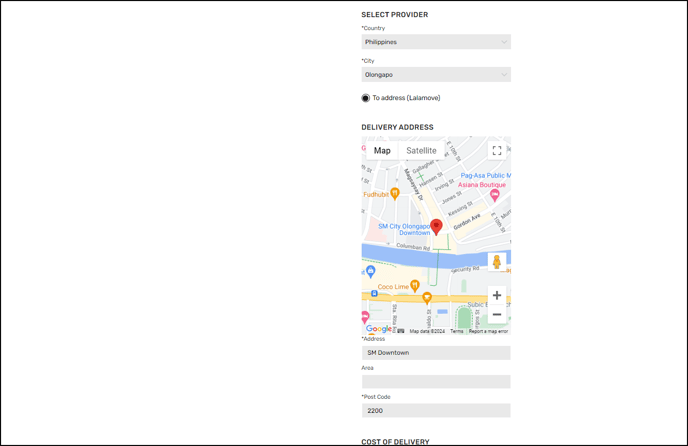Image resolution: width=688 pixels, height=446 pixels.
Task: Click the orange cafe marker below Coco Lime
Action: (426, 299)
